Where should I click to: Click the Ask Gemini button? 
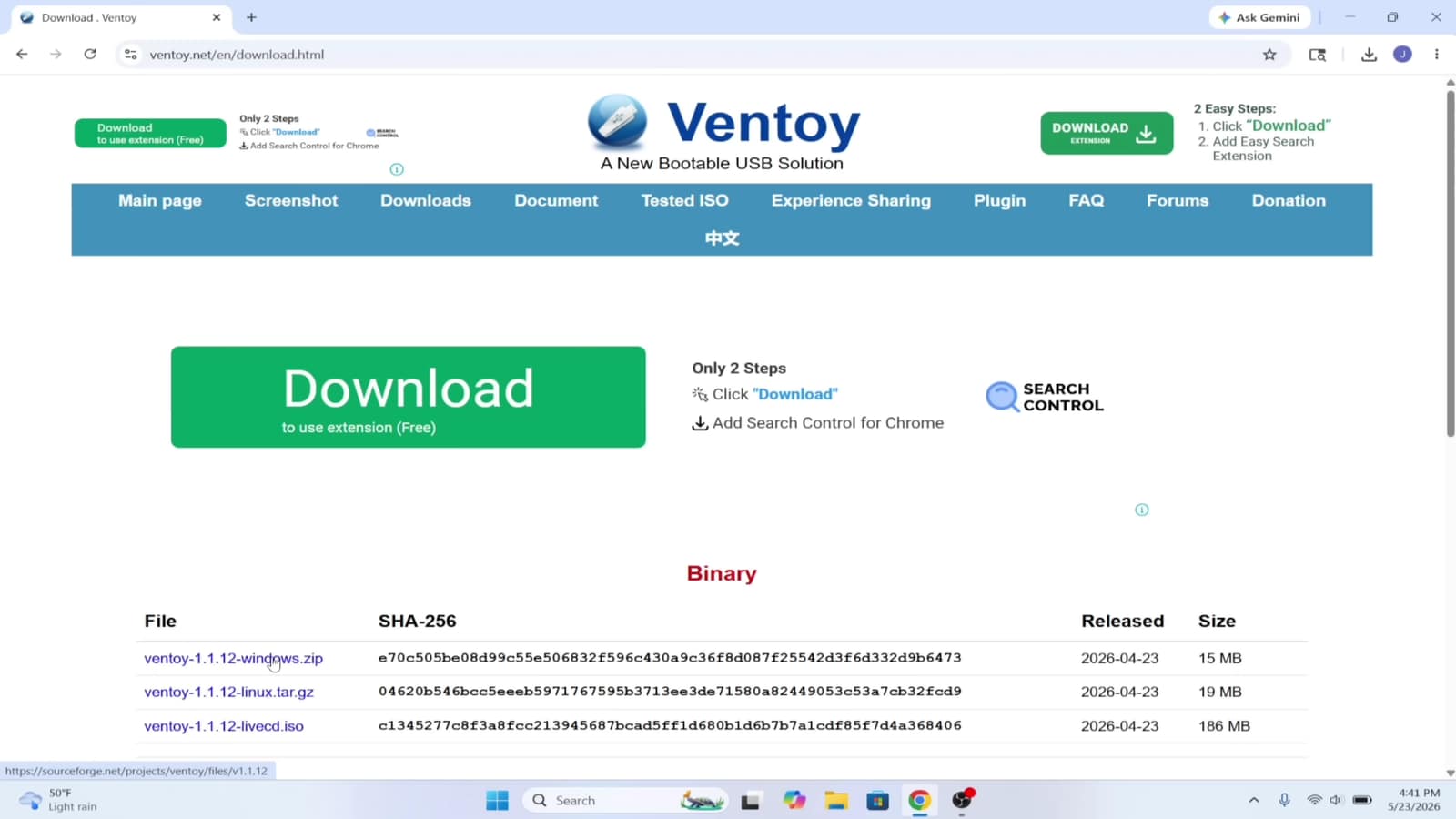[x=1259, y=17]
